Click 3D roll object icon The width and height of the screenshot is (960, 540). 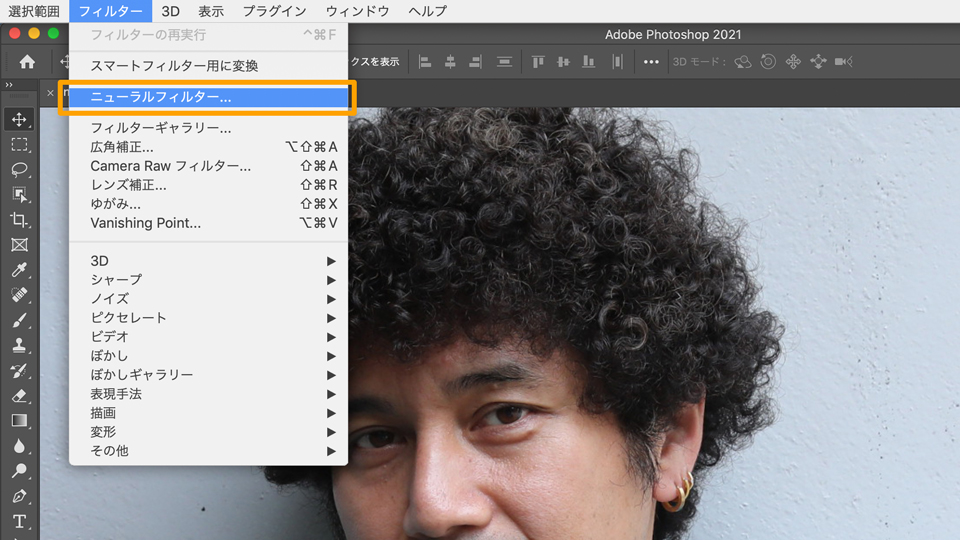[768, 61]
